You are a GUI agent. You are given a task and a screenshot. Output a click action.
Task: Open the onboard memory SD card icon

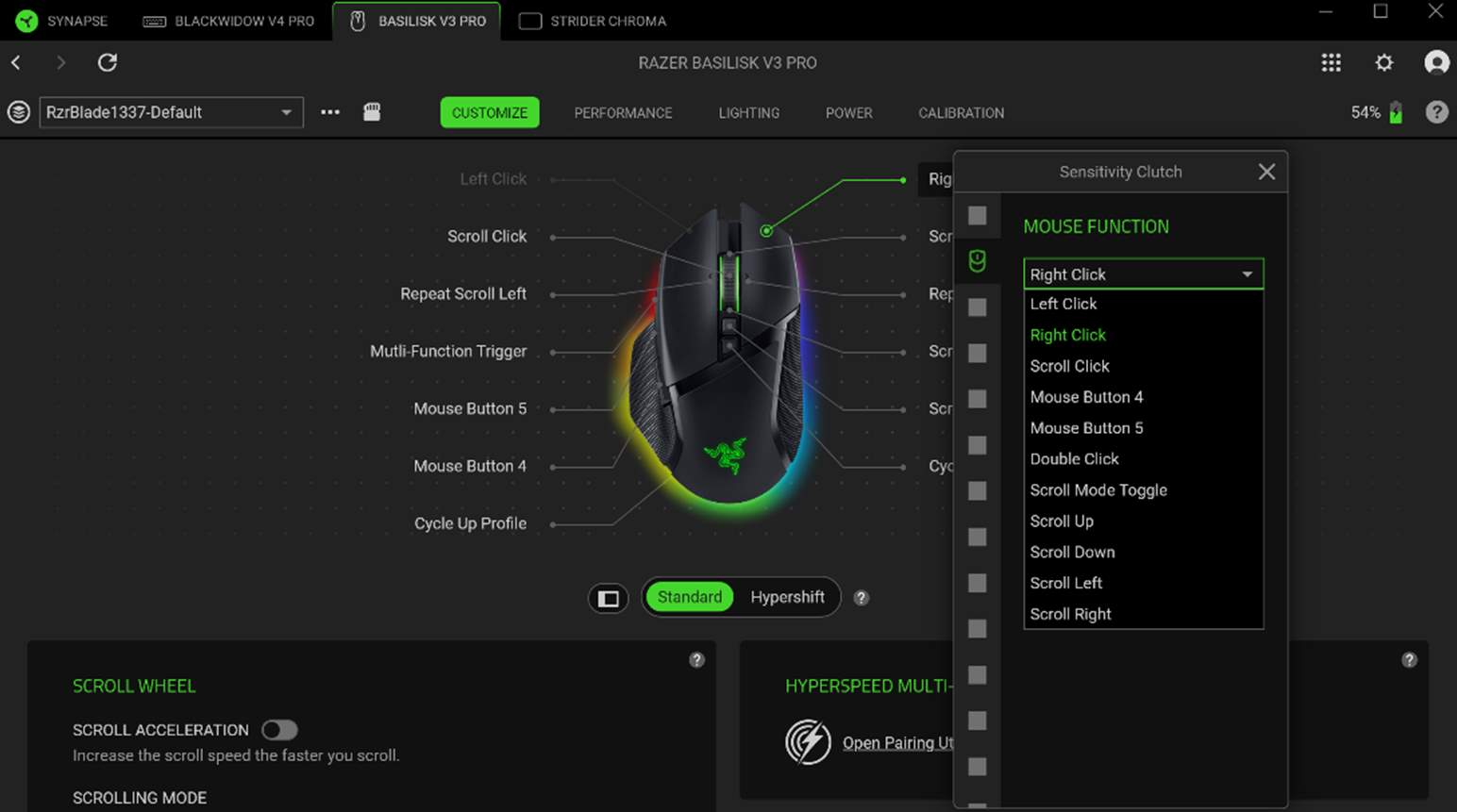[372, 111]
